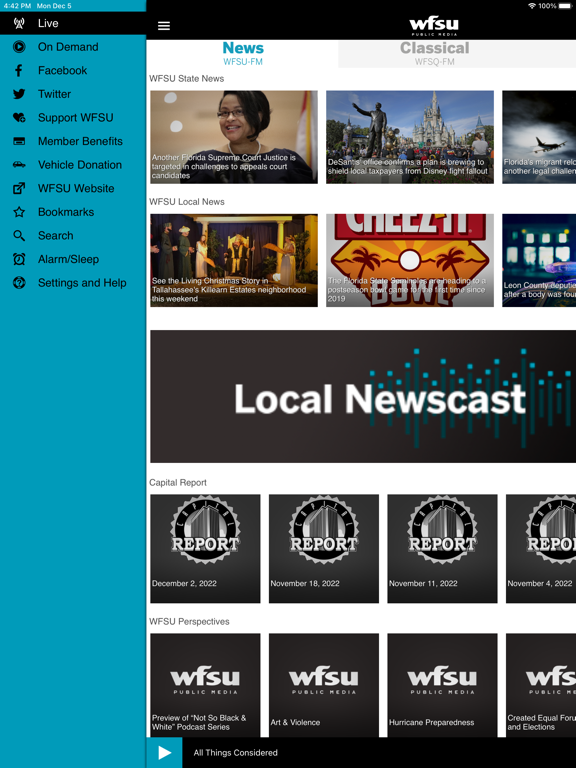Tap the Facebook logo icon

click(19, 71)
